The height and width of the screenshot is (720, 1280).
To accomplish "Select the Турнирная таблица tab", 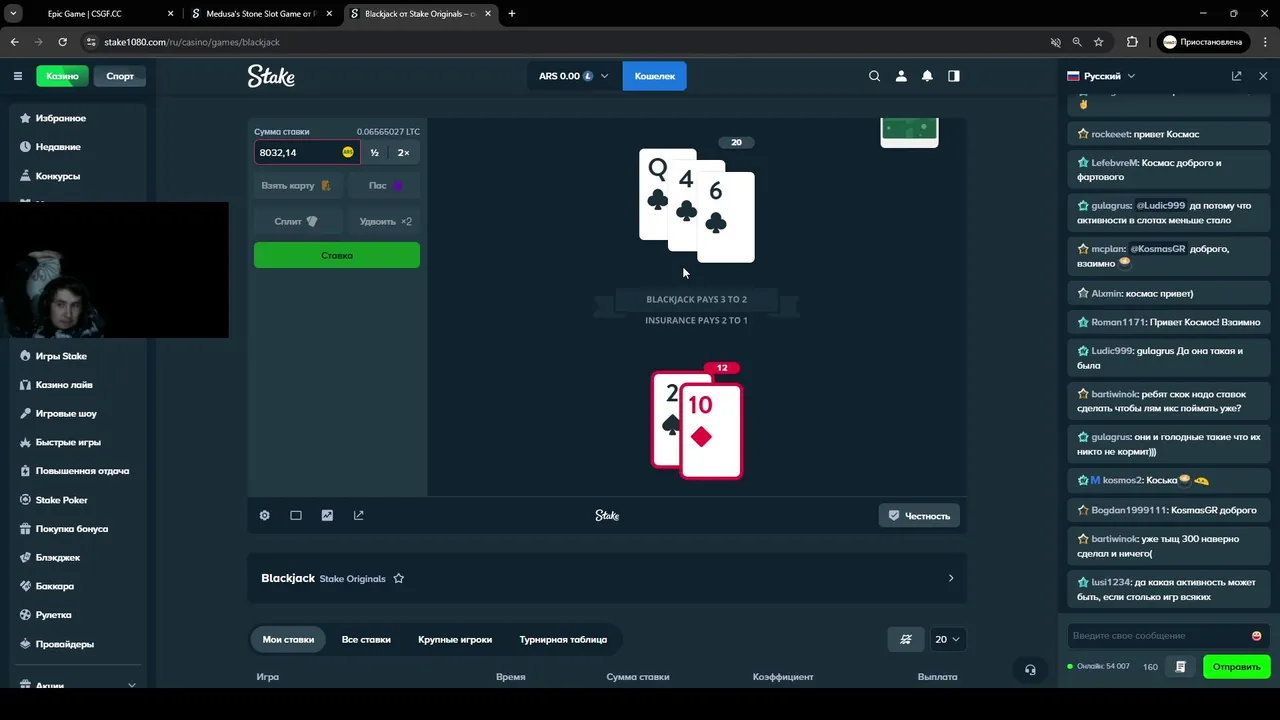I will pos(563,639).
